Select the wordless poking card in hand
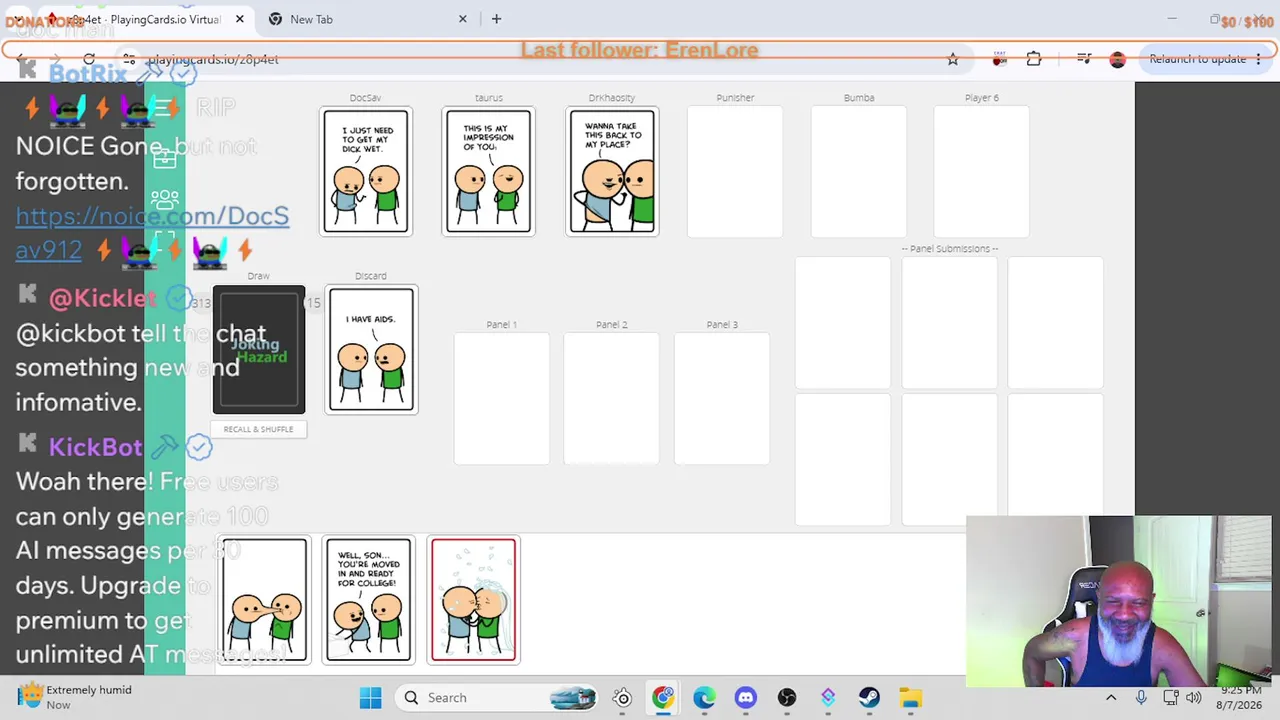This screenshot has height=720, width=1280. pos(265,600)
